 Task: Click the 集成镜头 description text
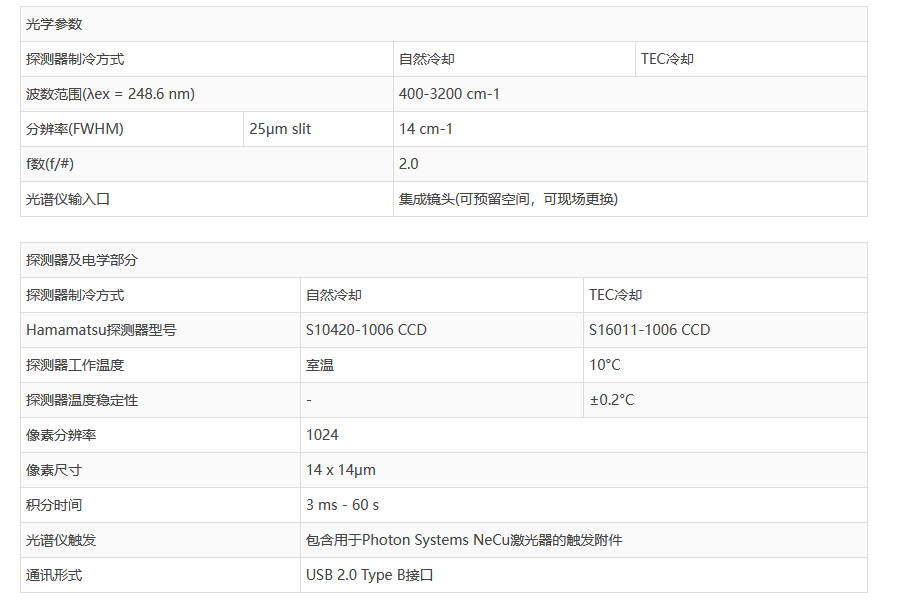(508, 199)
